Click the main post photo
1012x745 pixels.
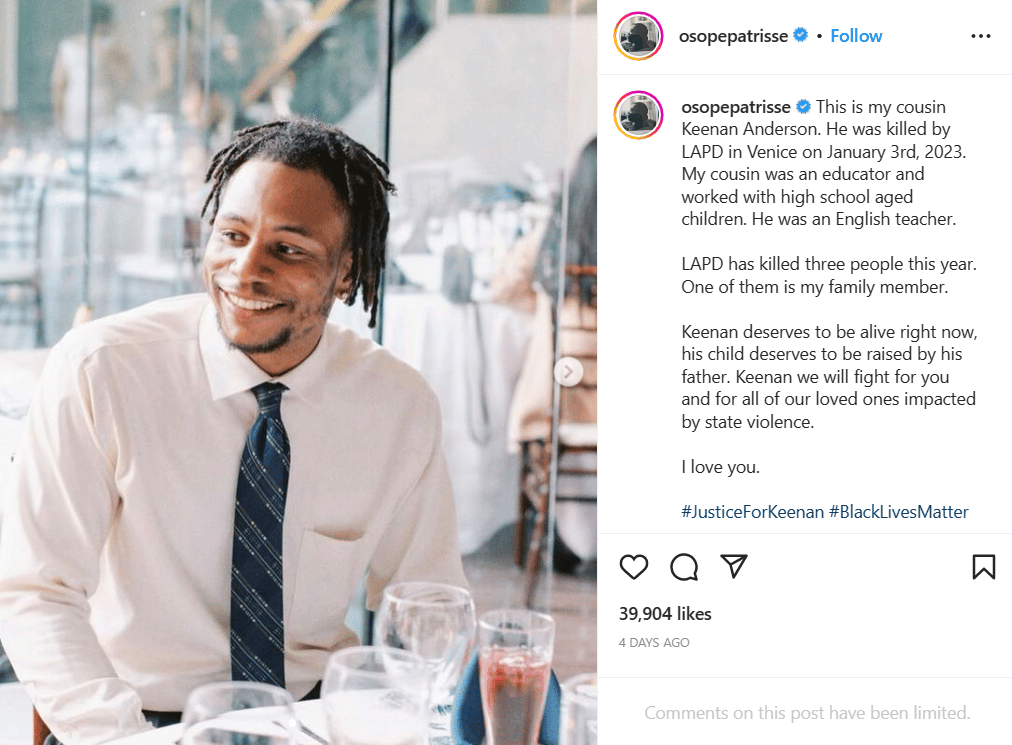[298, 372]
